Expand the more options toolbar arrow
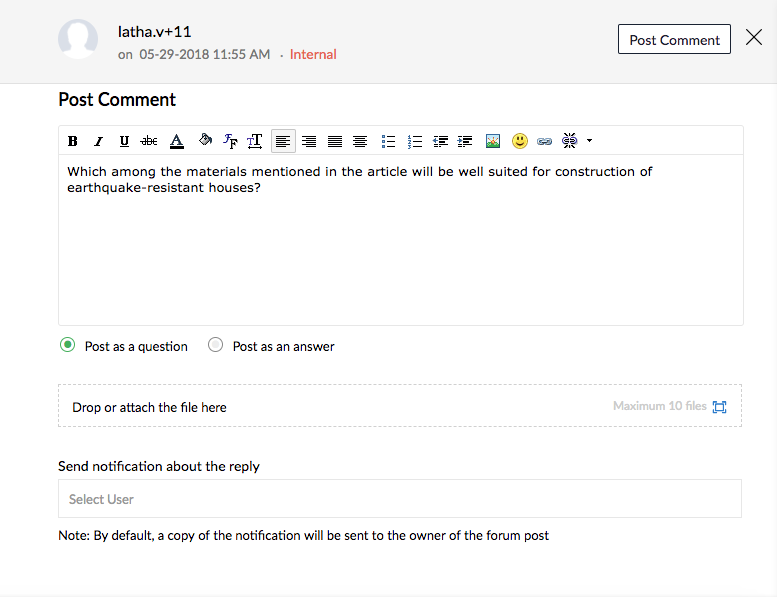Viewport: 777px width, 597px height. point(589,141)
